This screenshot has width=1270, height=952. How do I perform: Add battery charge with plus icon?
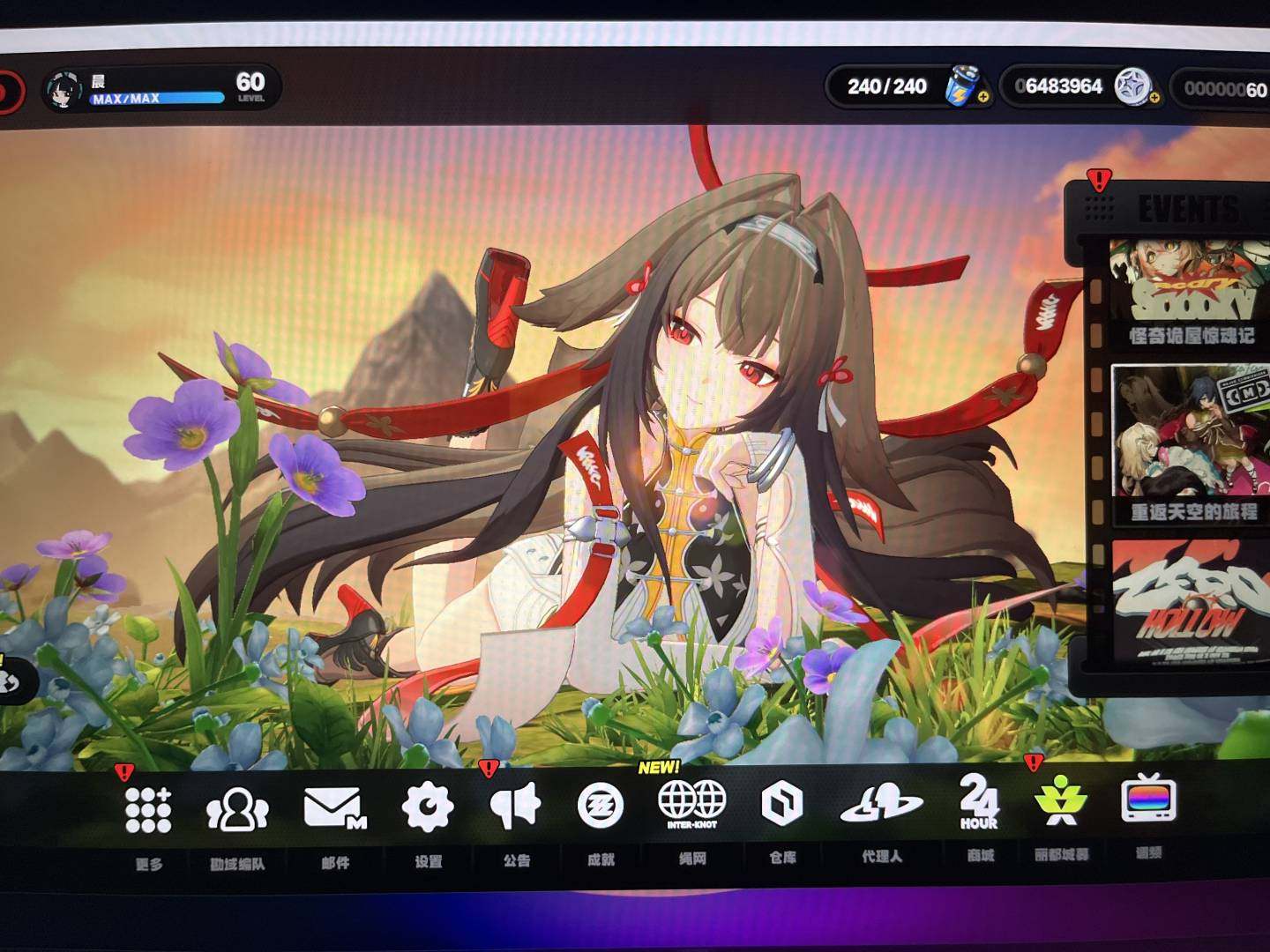coord(982,96)
